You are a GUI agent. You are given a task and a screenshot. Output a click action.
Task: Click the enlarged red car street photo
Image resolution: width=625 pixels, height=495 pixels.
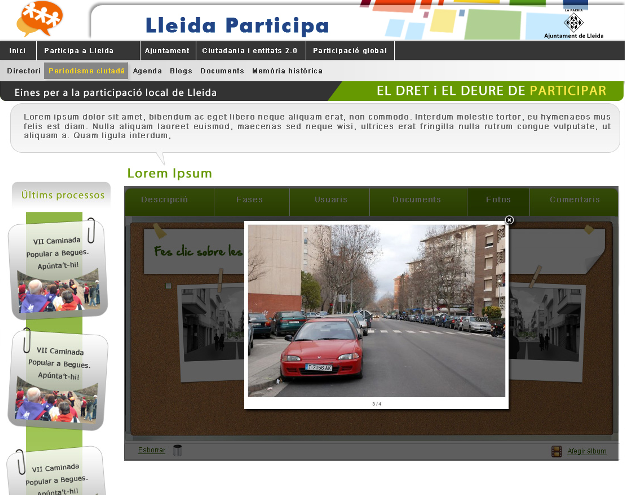tap(376, 310)
